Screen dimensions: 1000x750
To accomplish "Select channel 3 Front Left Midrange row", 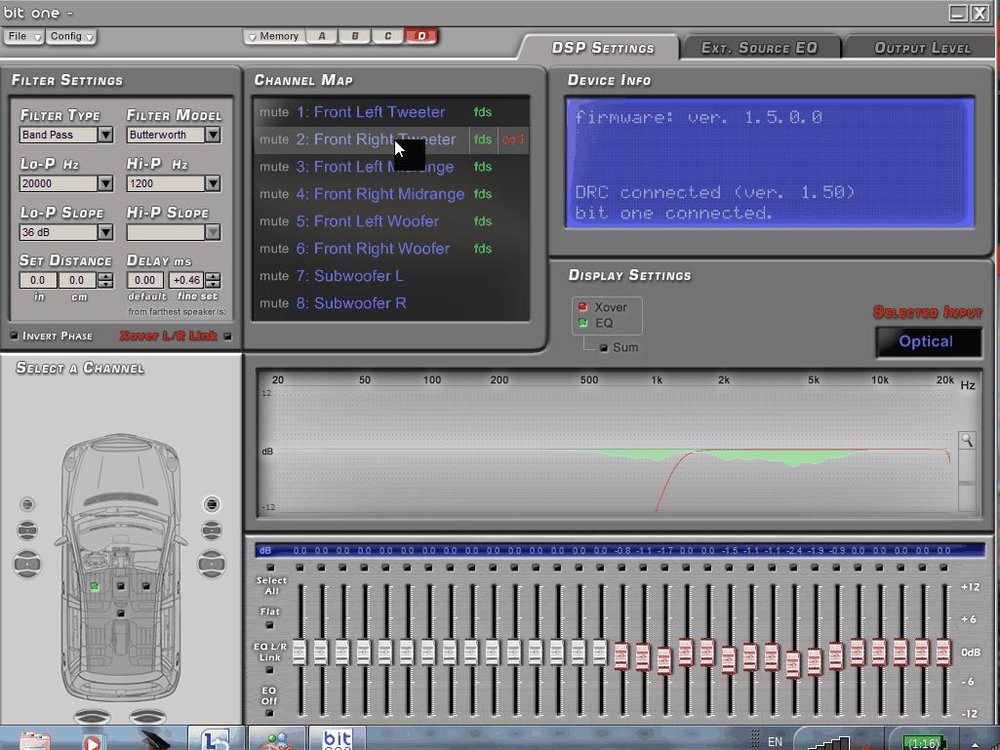I will tap(391, 167).
